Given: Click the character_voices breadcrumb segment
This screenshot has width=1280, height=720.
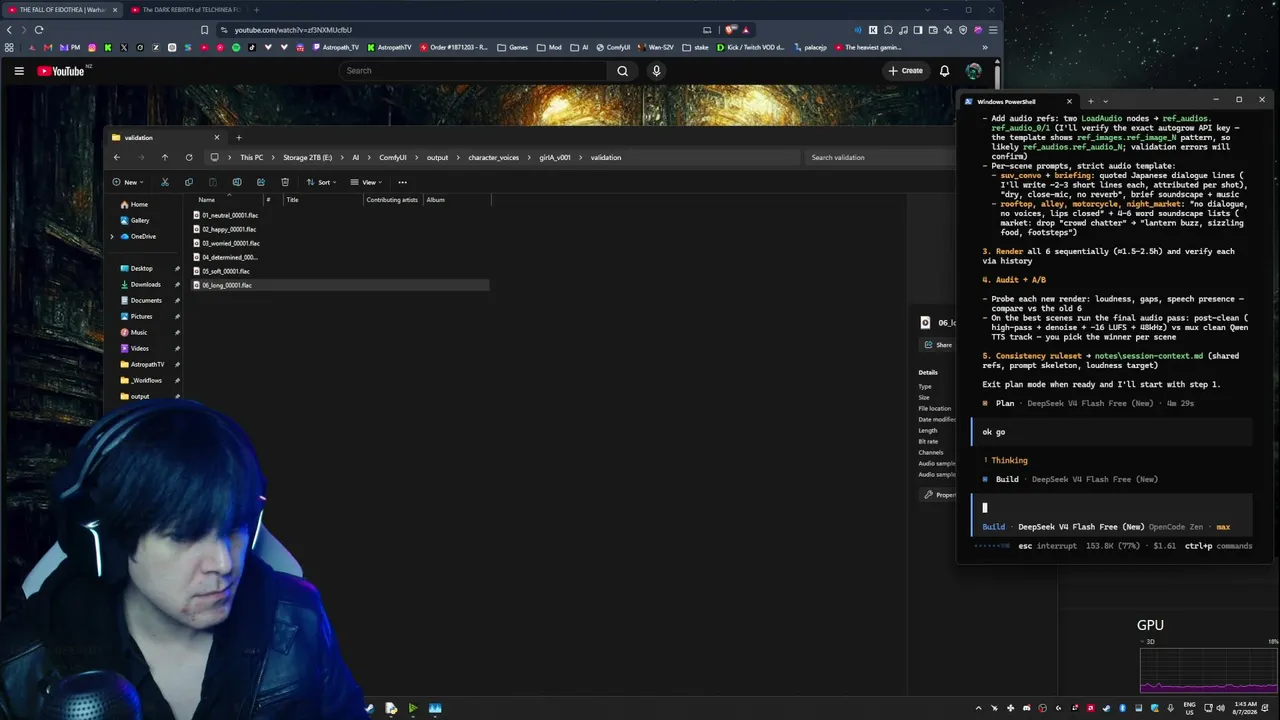Looking at the screenshot, I should tap(494, 157).
